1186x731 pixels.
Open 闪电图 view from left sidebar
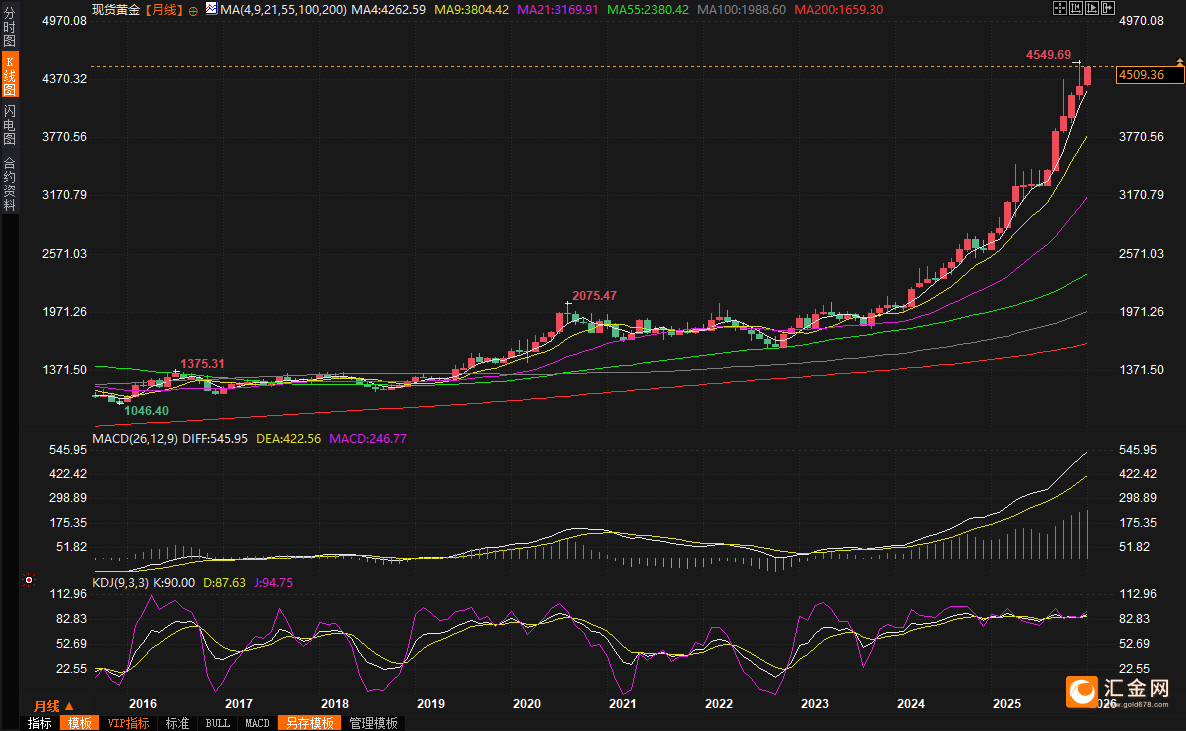pyautogui.click(x=9, y=125)
